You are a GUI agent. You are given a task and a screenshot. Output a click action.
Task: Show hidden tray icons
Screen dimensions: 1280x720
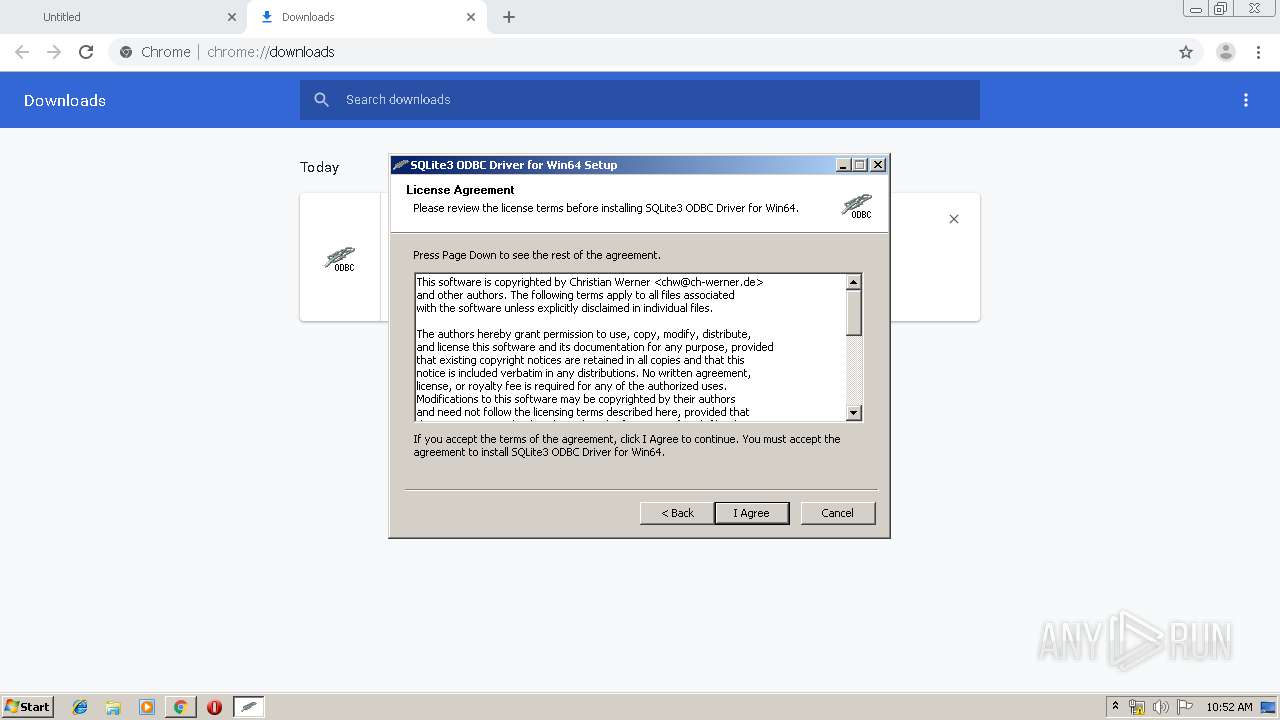click(1116, 707)
